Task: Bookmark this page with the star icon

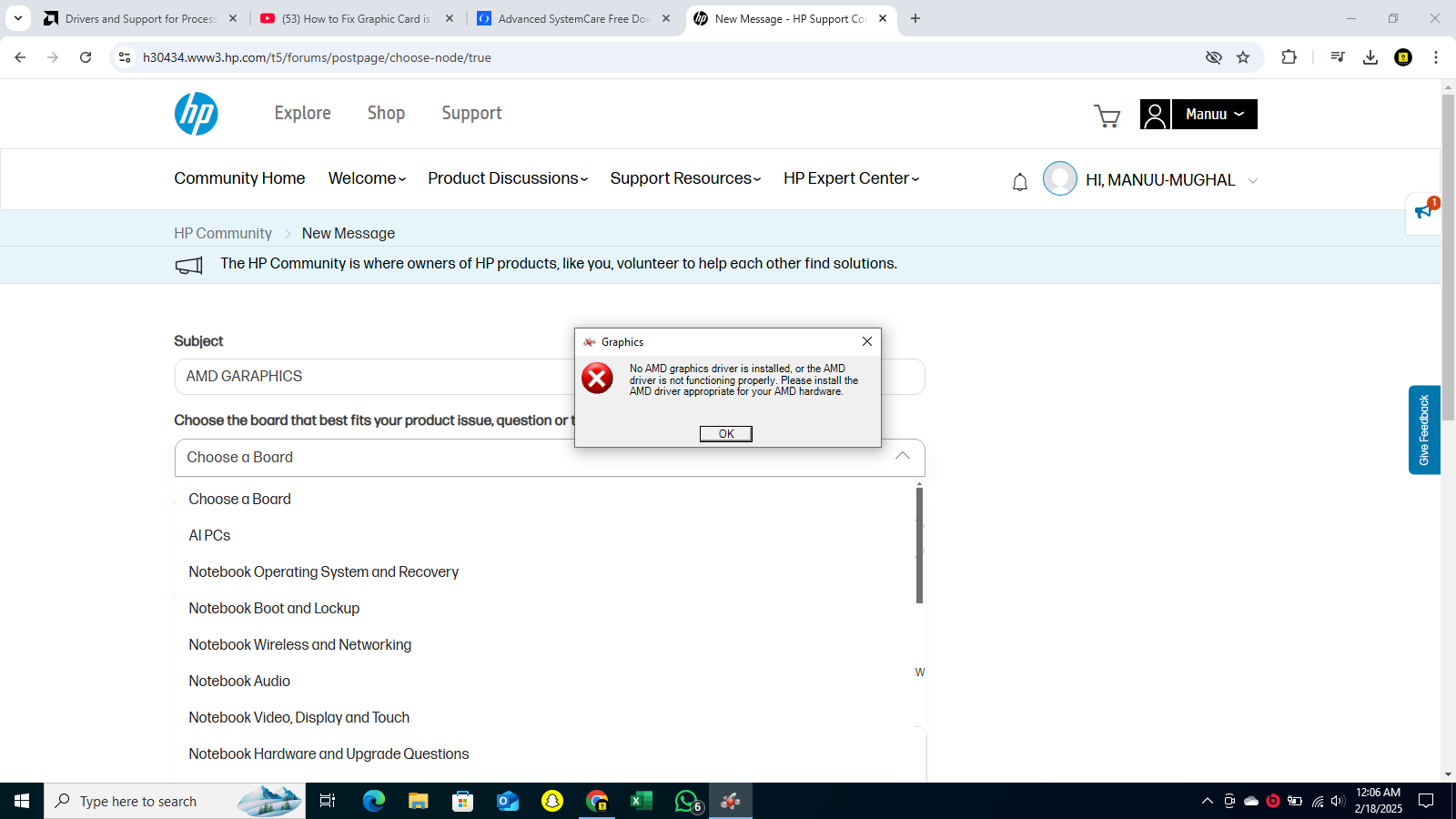Action: click(1243, 57)
